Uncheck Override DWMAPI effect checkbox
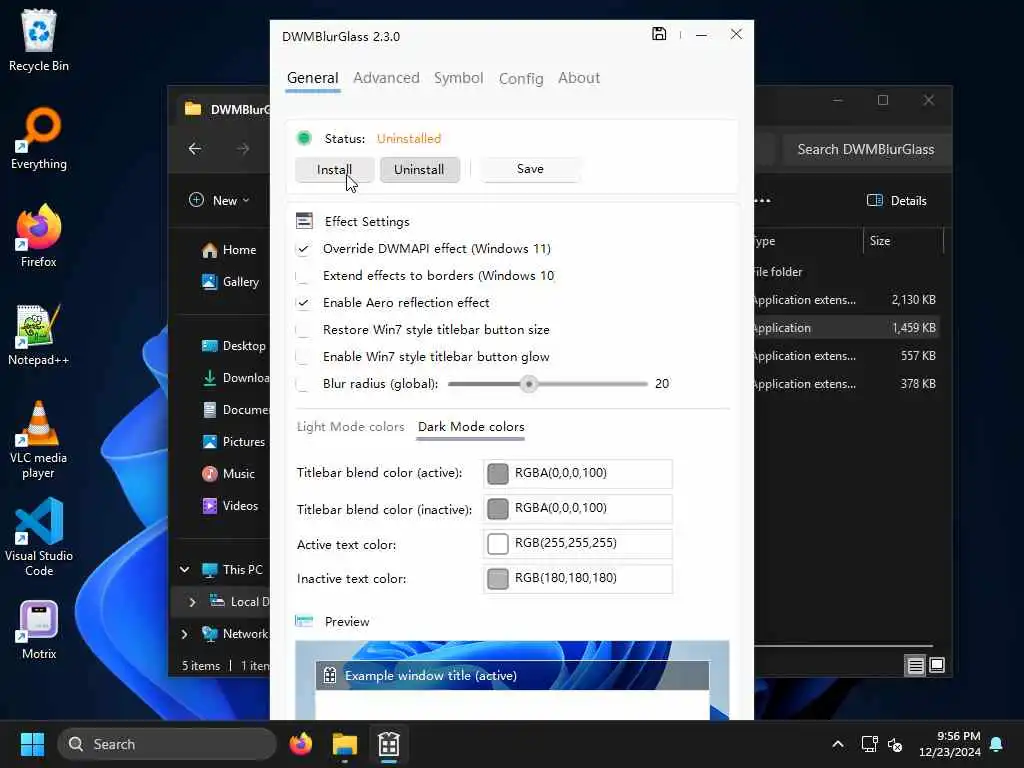 click(x=303, y=249)
